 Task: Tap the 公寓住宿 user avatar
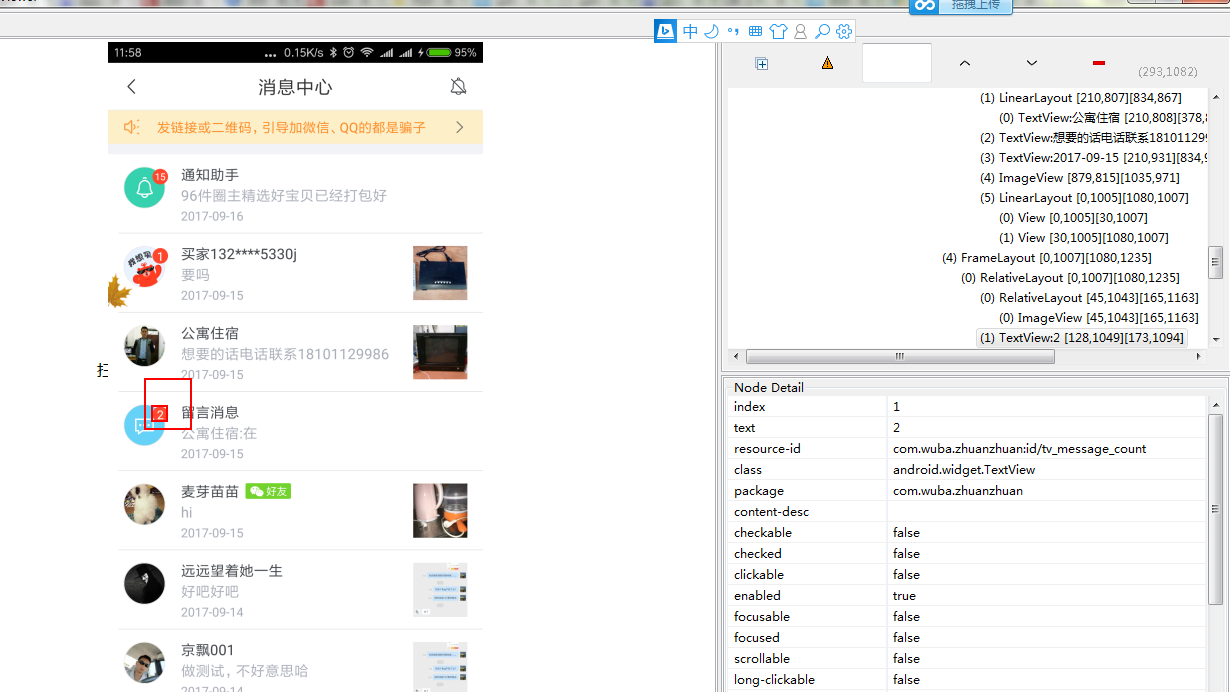coord(144,345)
